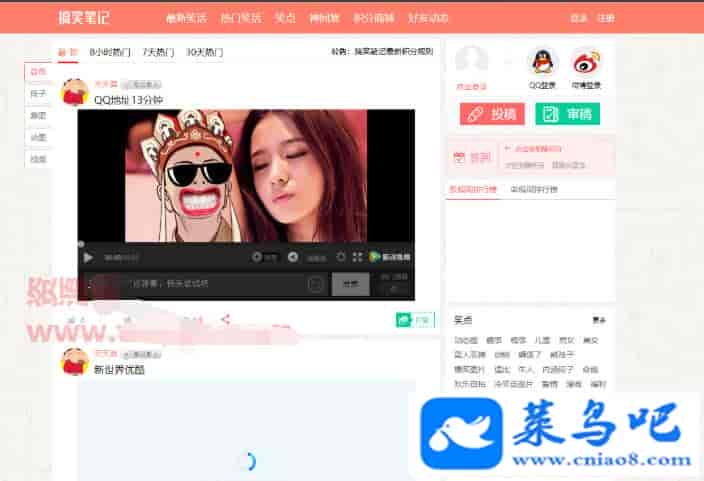Click the Weibo login icon
Viewport: 704px width, 481px height.
click(586, 62)
